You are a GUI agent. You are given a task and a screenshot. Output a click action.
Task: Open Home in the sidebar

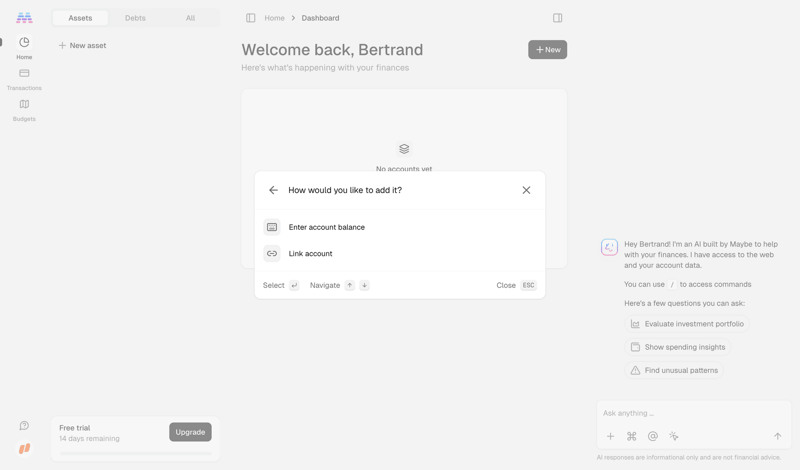(24, 48)
